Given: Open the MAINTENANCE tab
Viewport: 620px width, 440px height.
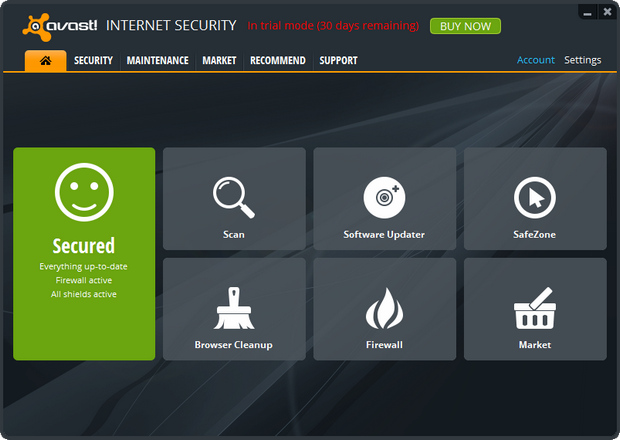Looking at the screenshot, I should pos(157,60).
